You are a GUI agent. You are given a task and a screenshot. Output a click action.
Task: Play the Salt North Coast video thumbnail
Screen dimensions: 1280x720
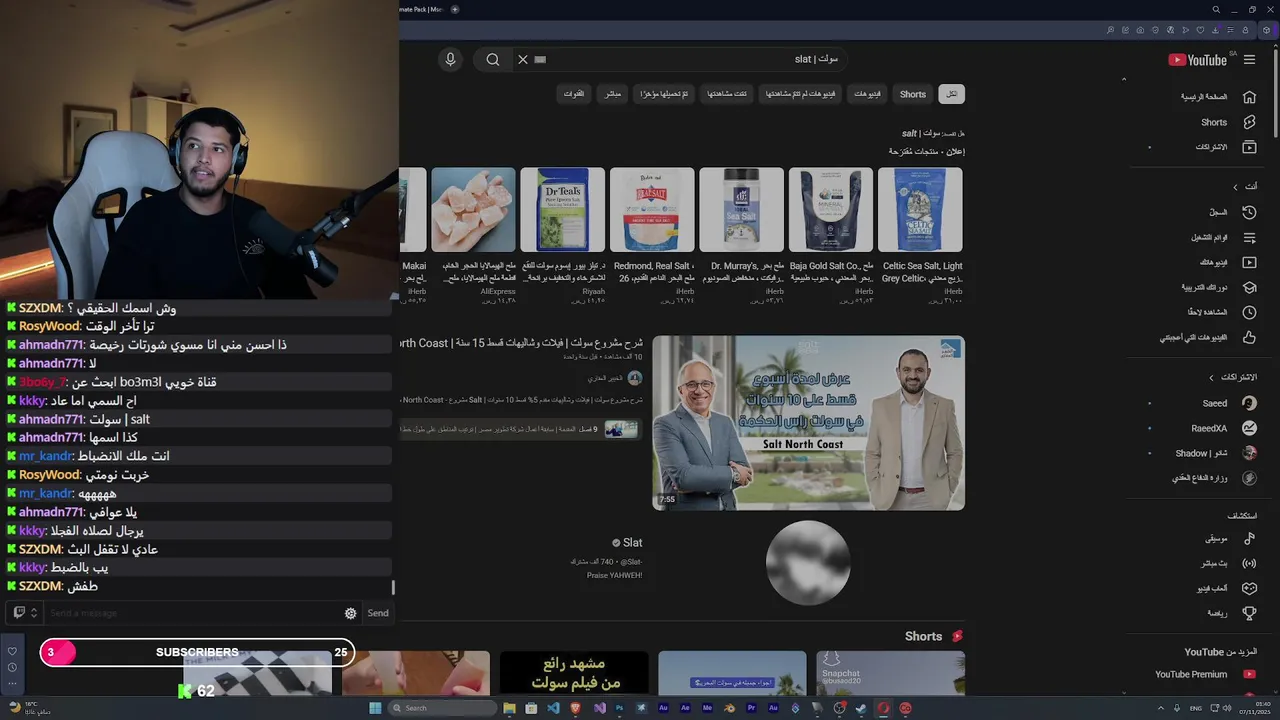tap(808, 423)
